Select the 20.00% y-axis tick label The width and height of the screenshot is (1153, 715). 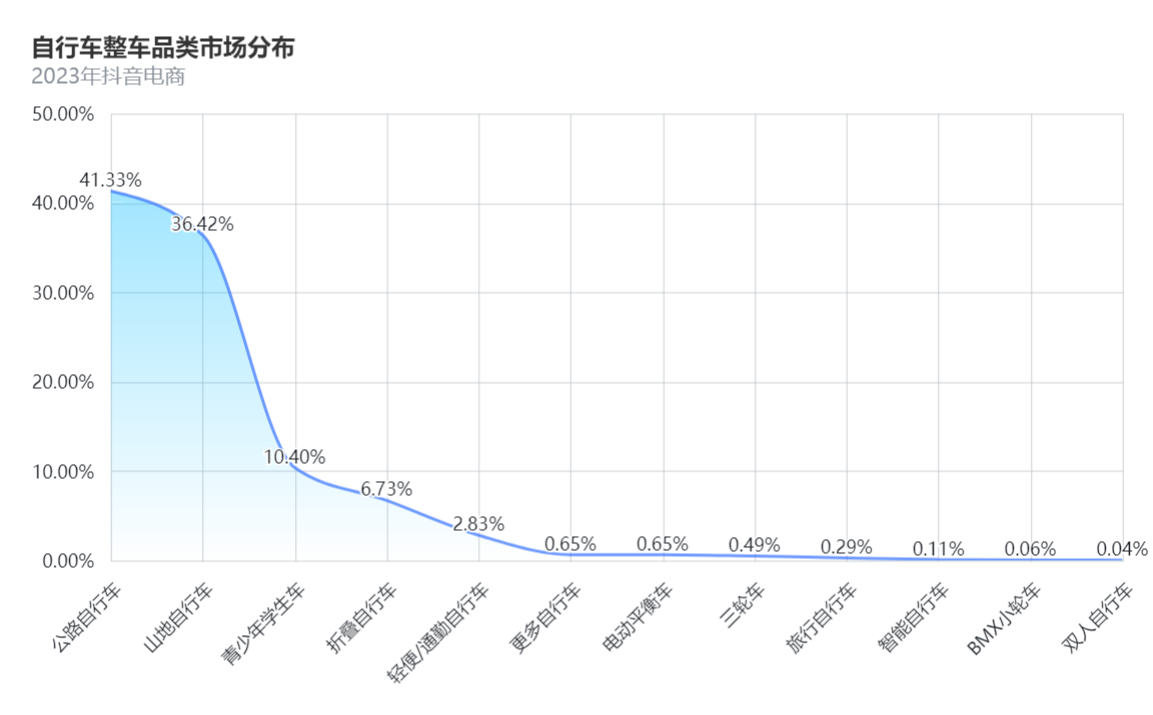pos(63,383)
